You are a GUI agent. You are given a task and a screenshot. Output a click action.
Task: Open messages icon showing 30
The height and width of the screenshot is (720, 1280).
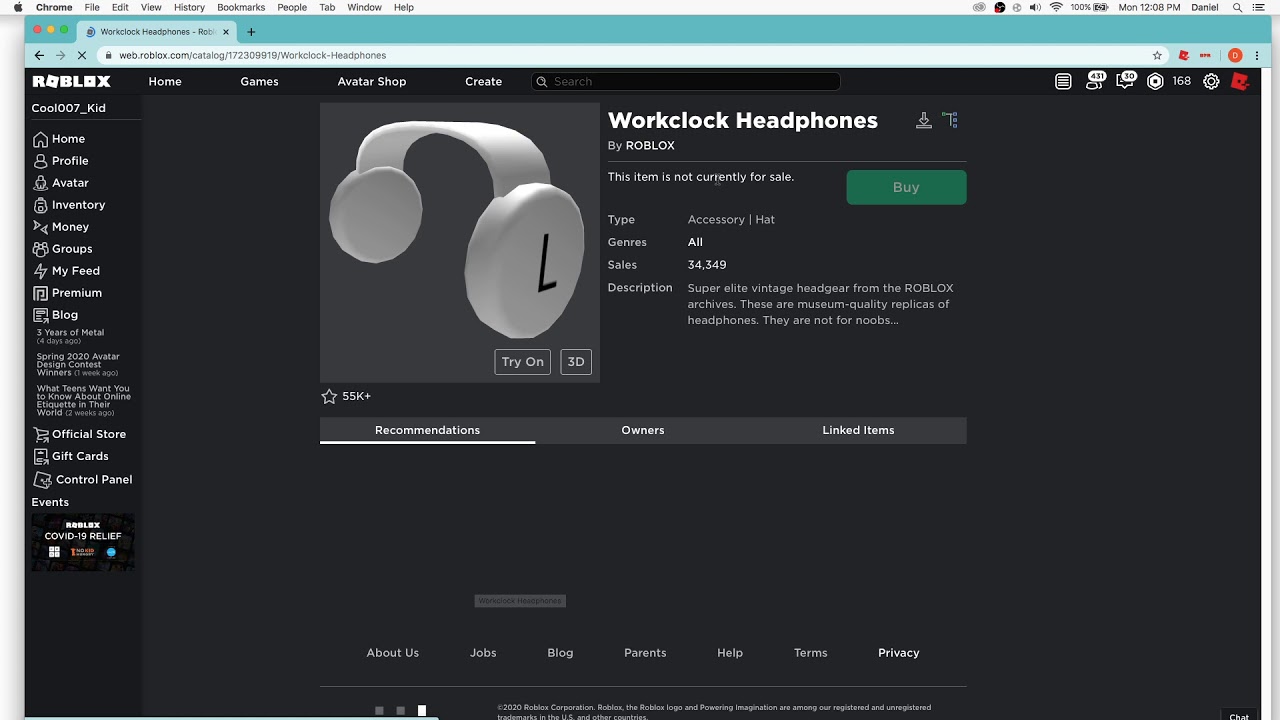pyautogui.click(x=1126, y=81)
